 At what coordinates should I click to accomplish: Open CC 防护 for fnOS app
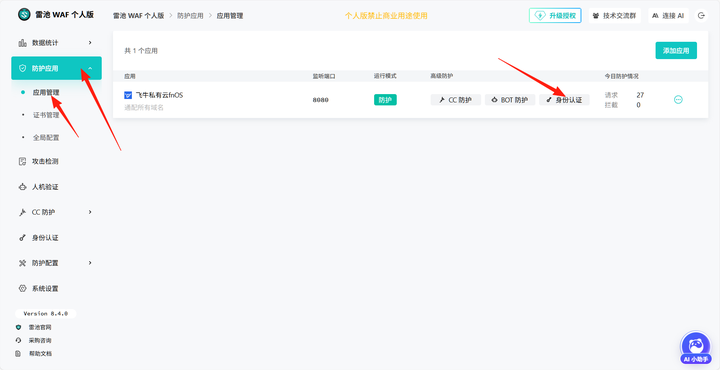point(456,100)
